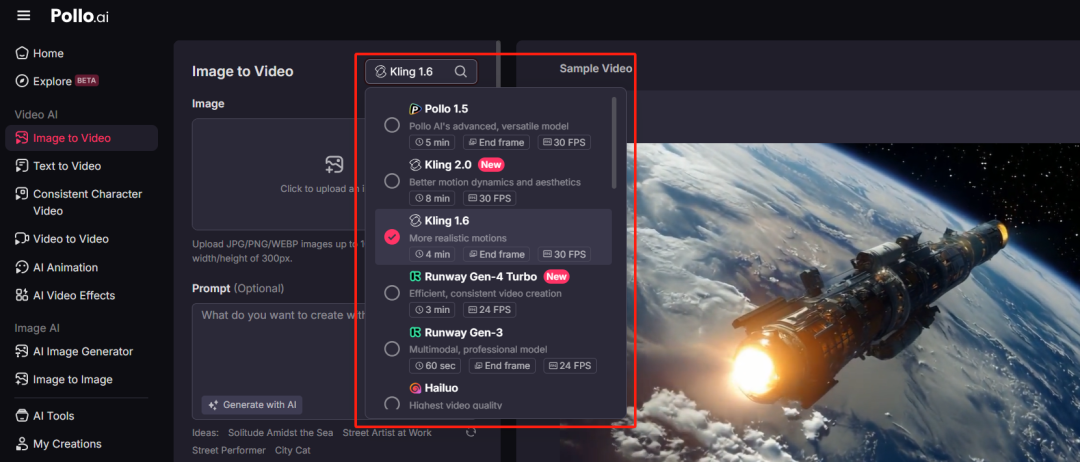Click the New badge next to Kling 2.0
The width and height of the screenshot is (1080, 462).
491,165
